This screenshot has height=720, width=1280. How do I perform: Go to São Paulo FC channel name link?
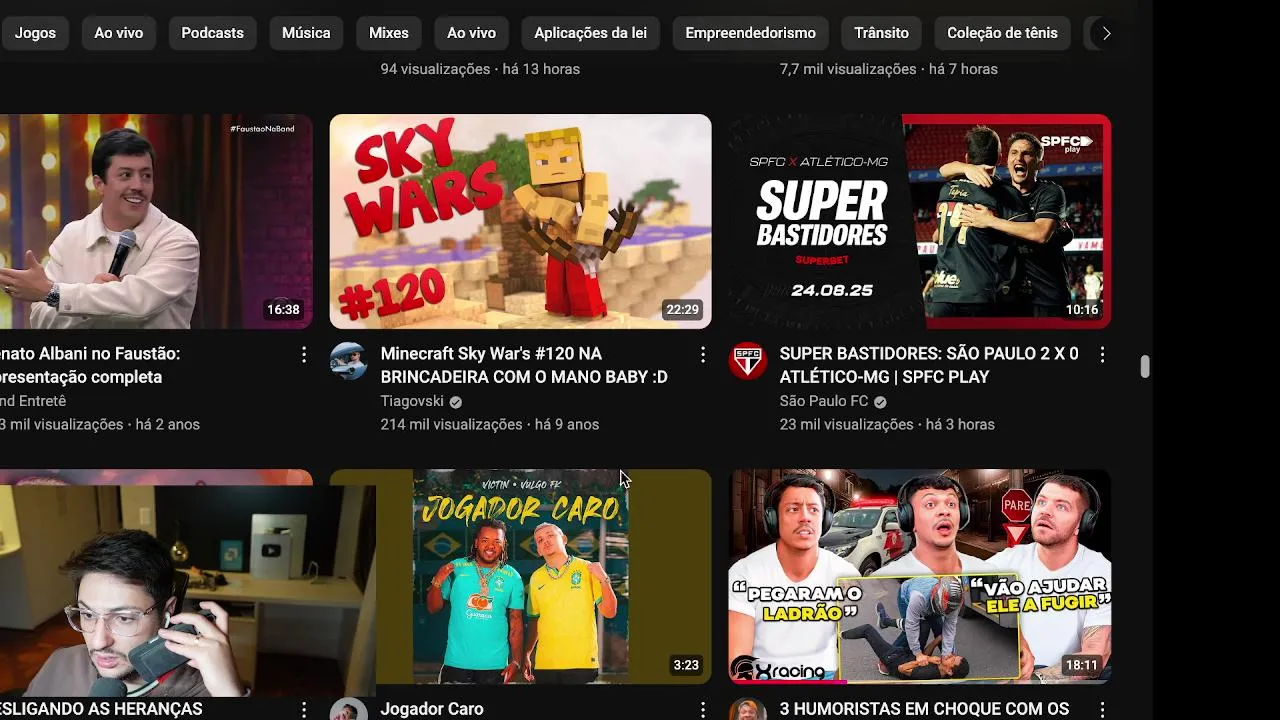click(824, 401)
